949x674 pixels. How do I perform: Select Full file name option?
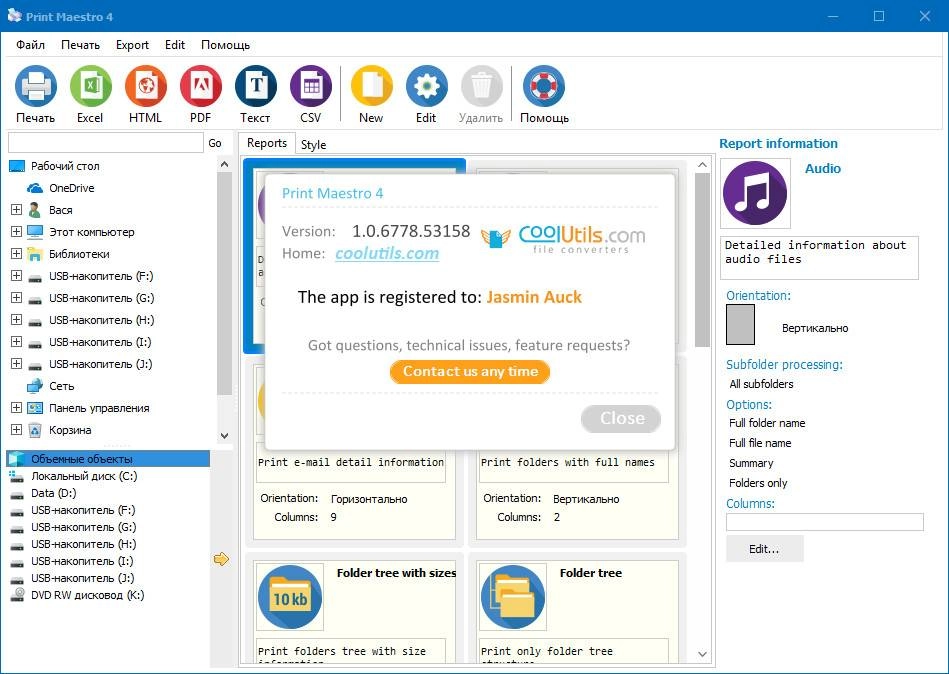coord(760,443)
